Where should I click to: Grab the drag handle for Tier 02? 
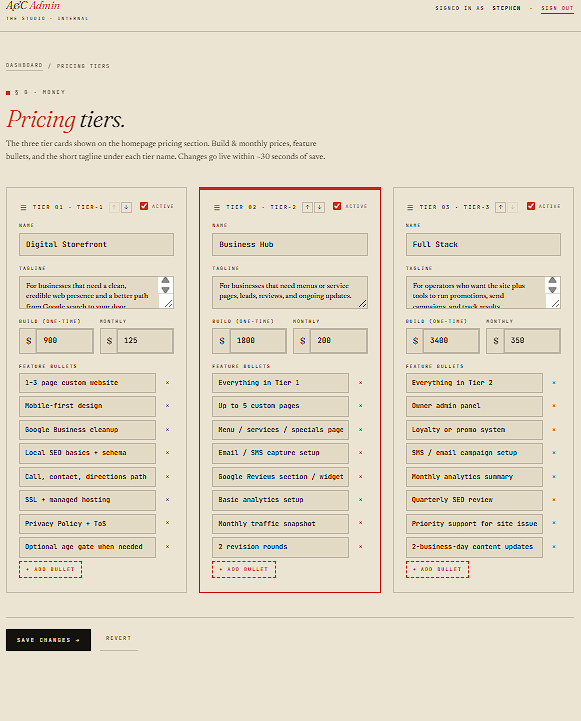(x=217, y=207)
